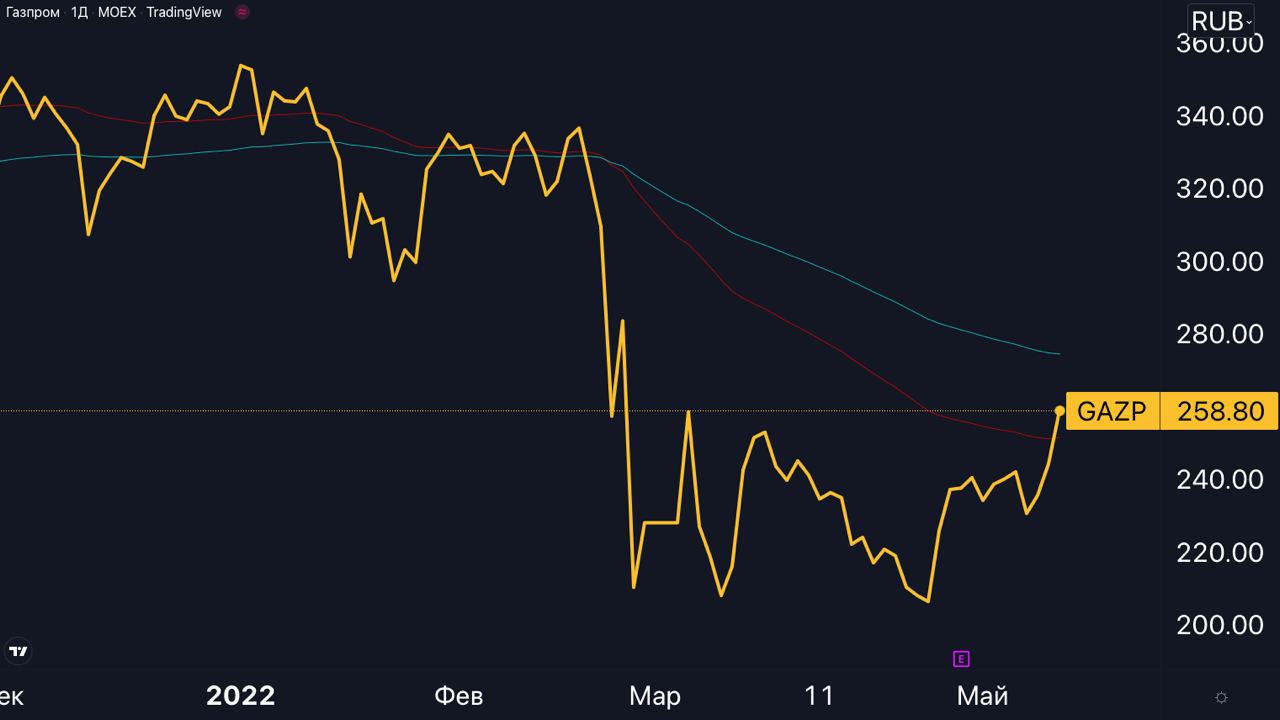Open the purple earnings E marker
Image resolution: width=1280 pixels, height=720 pixels.
click(x=961, y=658)
